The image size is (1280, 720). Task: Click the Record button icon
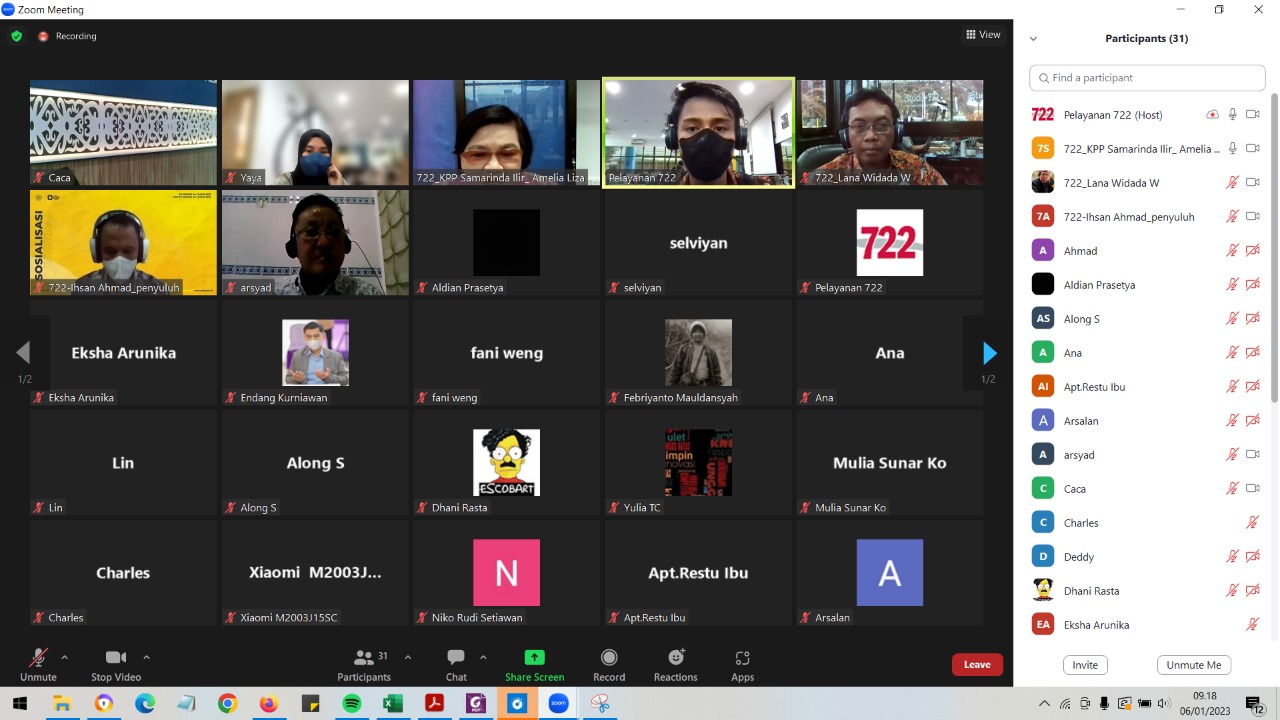(x=609, y=658)
